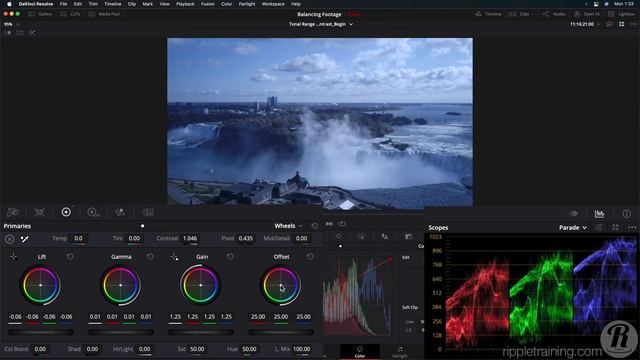
Task: Click DaVinci Resolve application menu
Action: [36, 4]
